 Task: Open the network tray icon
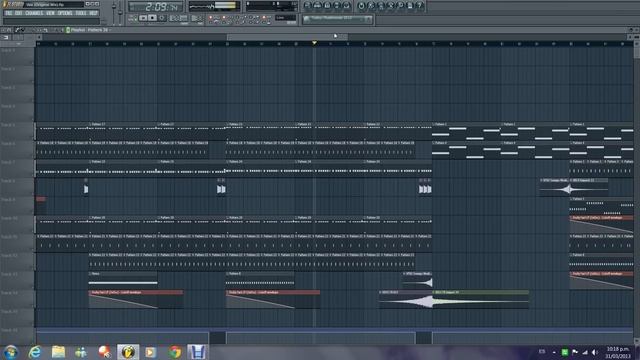[x=585, y=352]
